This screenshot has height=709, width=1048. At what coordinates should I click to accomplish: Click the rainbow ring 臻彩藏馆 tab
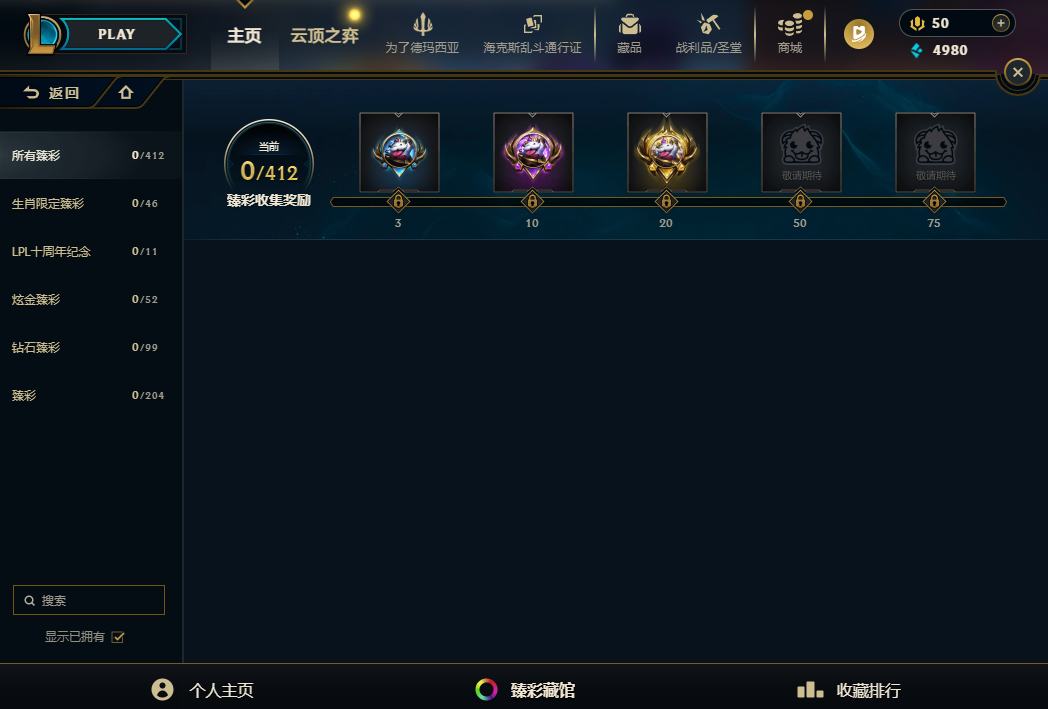(x=525, y=690)
